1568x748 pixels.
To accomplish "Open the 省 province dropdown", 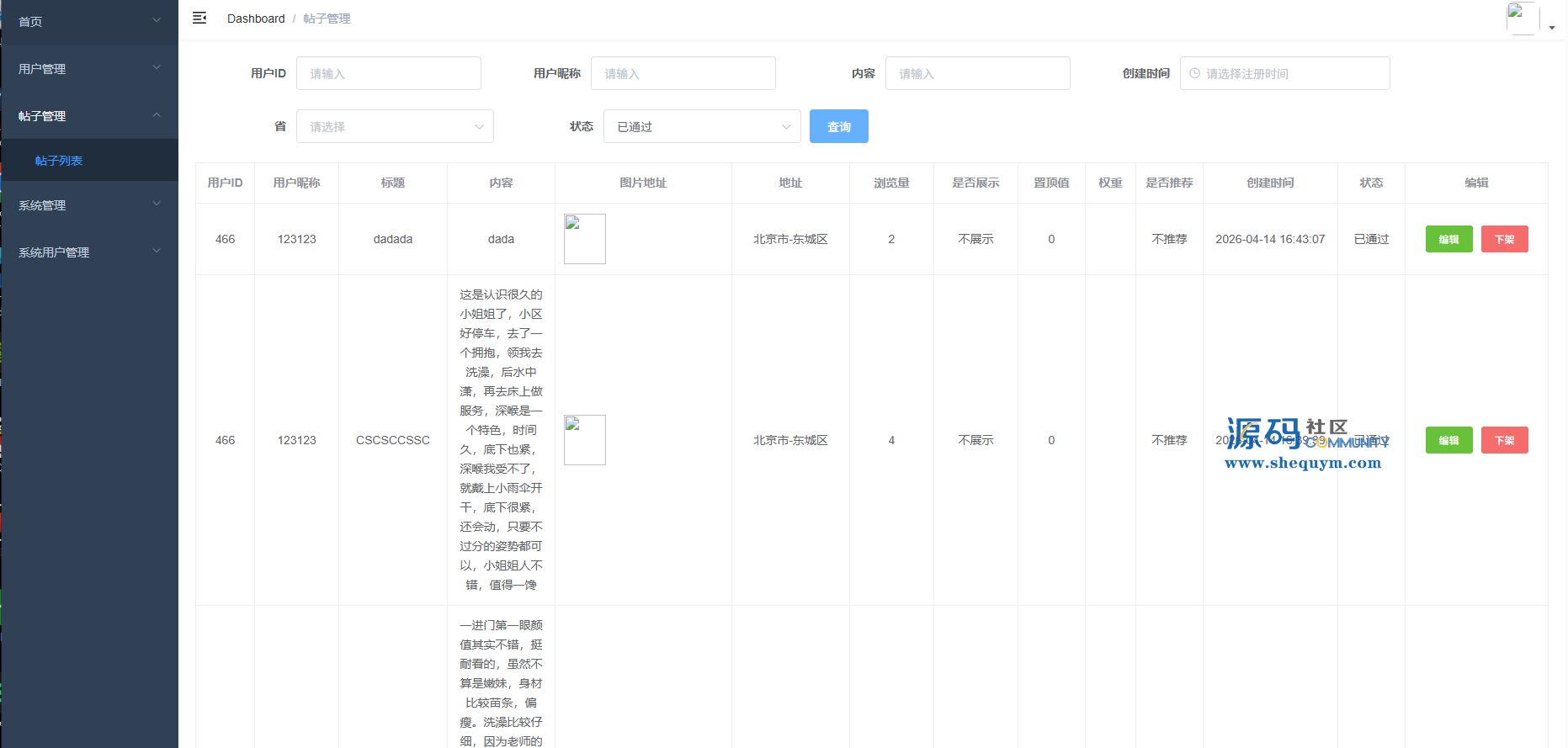I will point(395,127).
